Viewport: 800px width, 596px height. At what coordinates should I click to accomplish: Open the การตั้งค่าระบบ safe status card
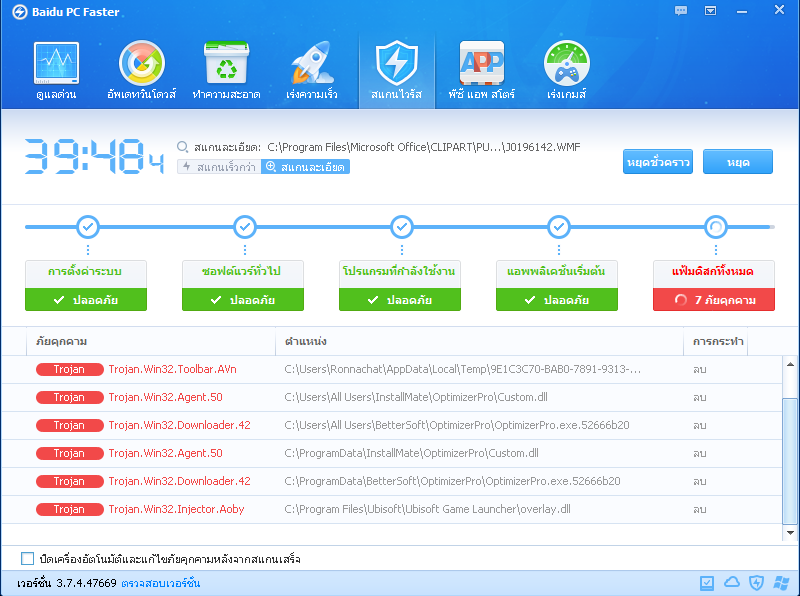86,286
